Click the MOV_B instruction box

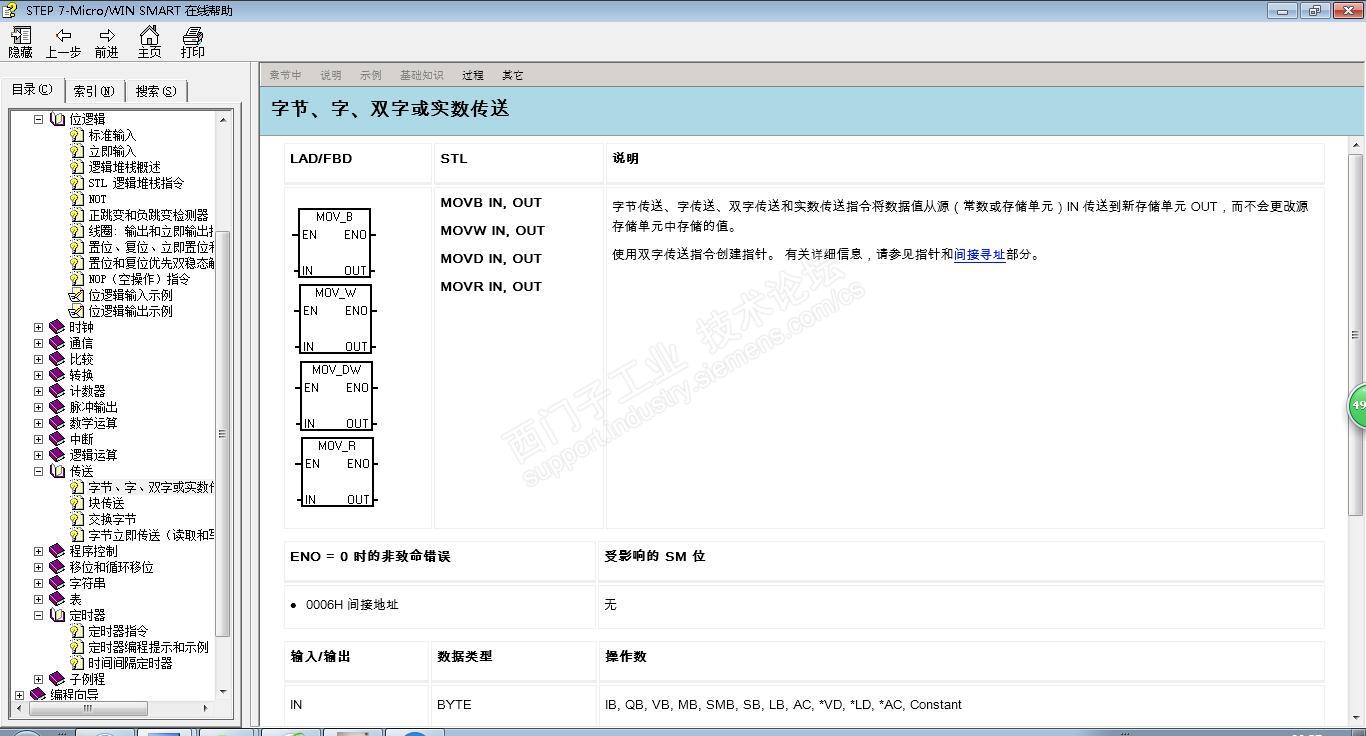[x=335, y=243]
